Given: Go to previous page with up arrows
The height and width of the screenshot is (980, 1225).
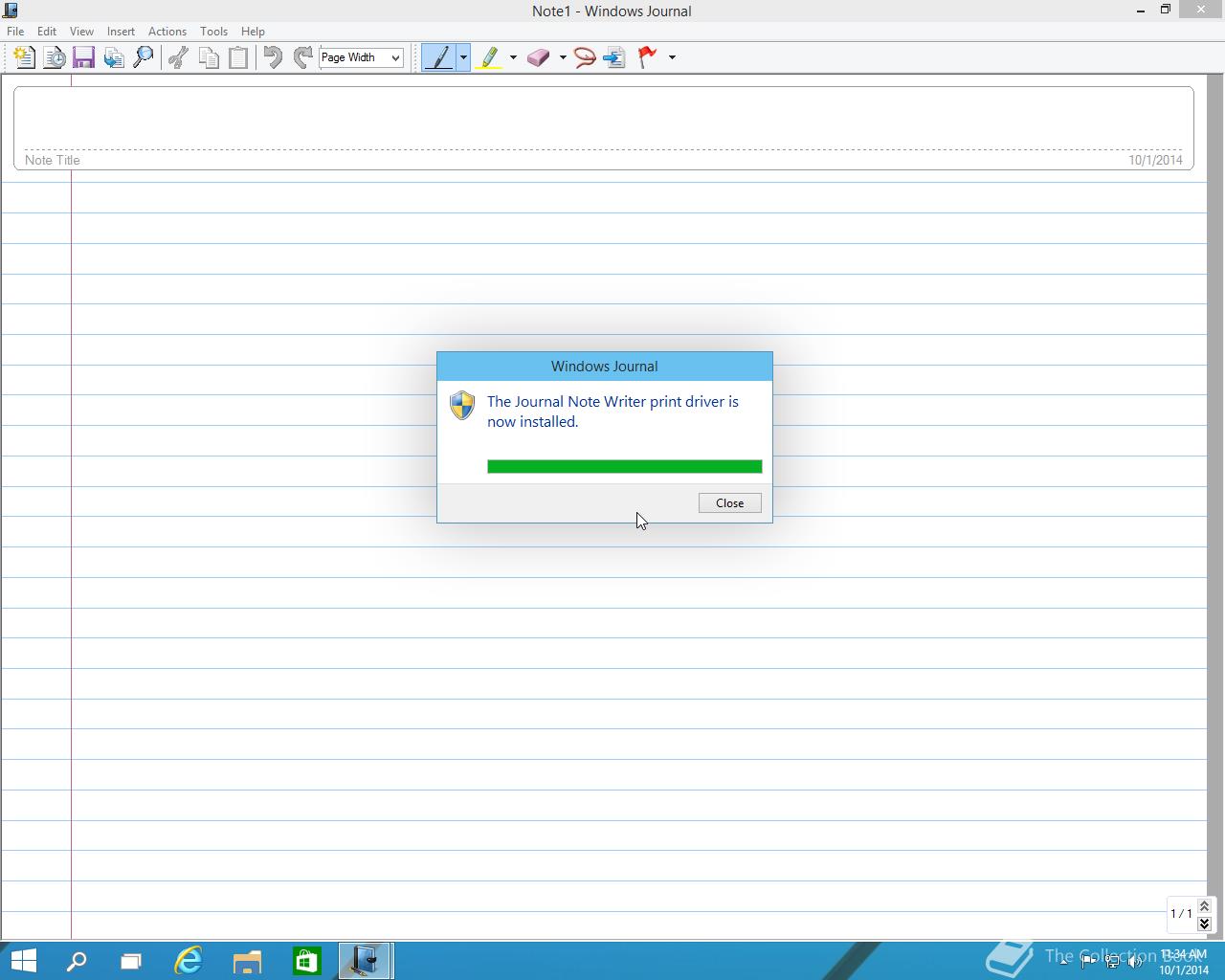Looking at the screenshot, I should tap(1204, 905).
